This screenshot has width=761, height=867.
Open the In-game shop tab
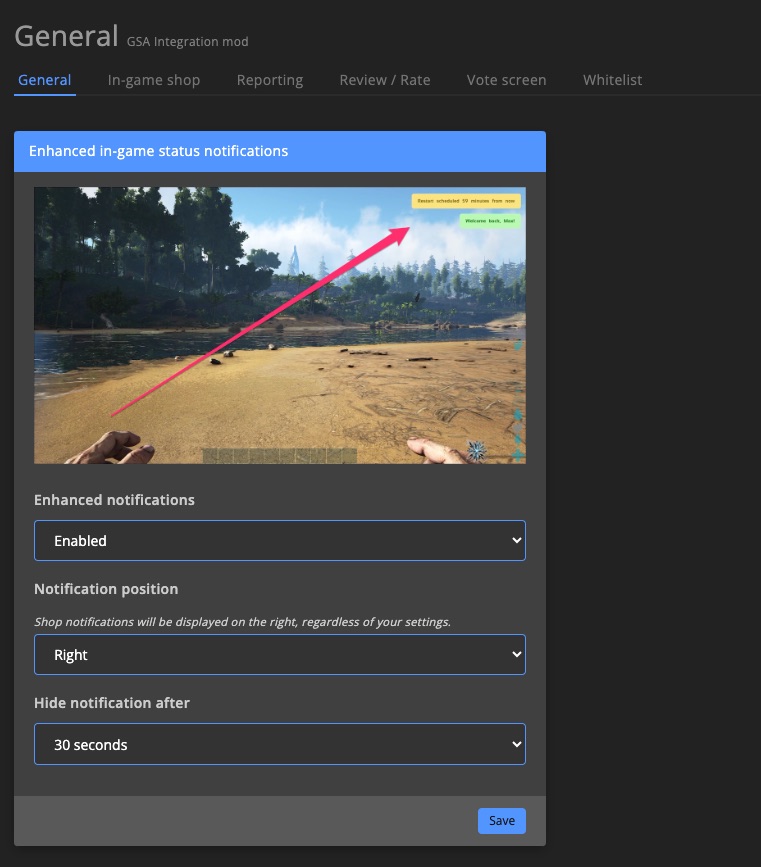click(x=154, y=80)
